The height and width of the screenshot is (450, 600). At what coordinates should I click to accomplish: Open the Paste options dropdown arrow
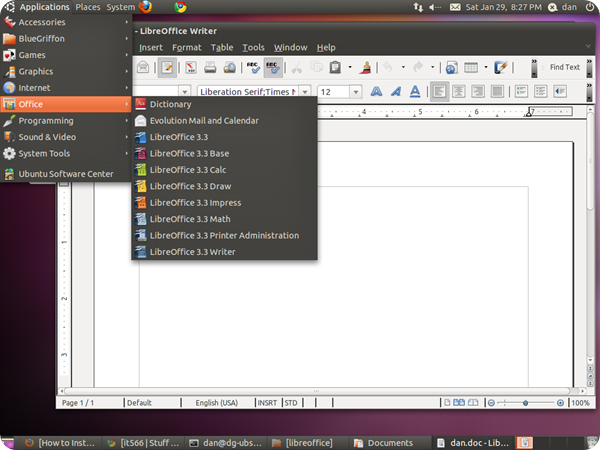click(x=350, y=67)
